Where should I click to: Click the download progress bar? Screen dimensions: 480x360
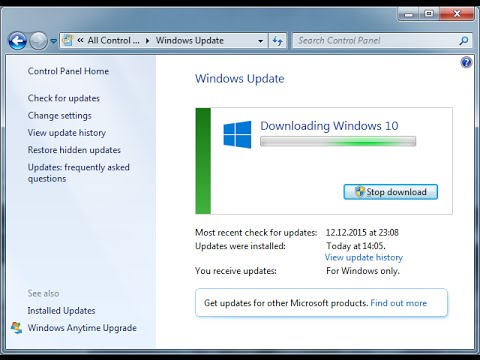[x=338, y=141]
